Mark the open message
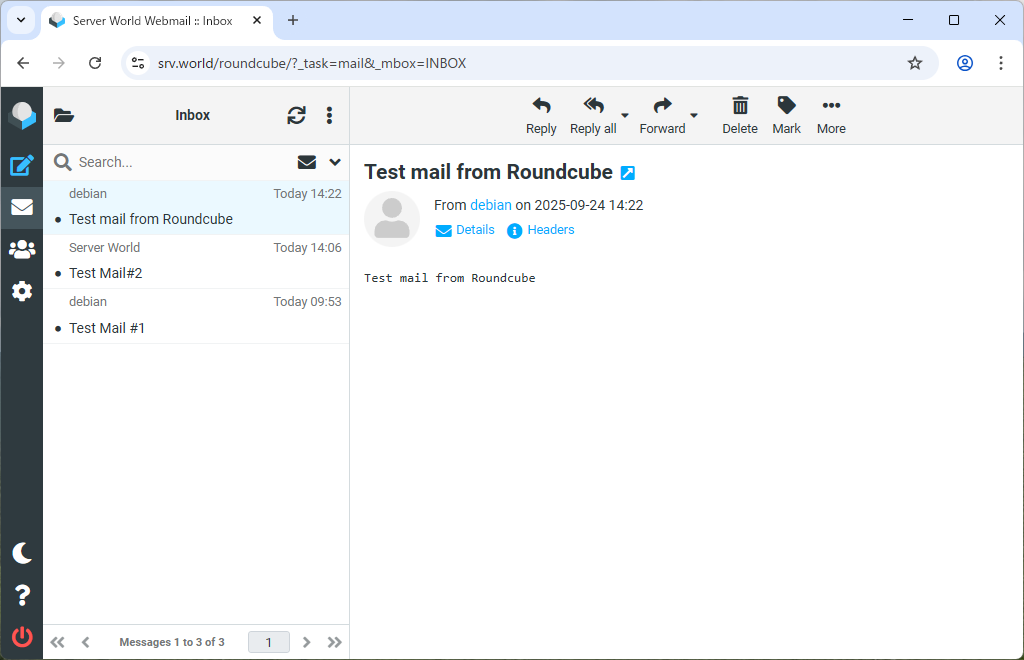 point(786,115)
